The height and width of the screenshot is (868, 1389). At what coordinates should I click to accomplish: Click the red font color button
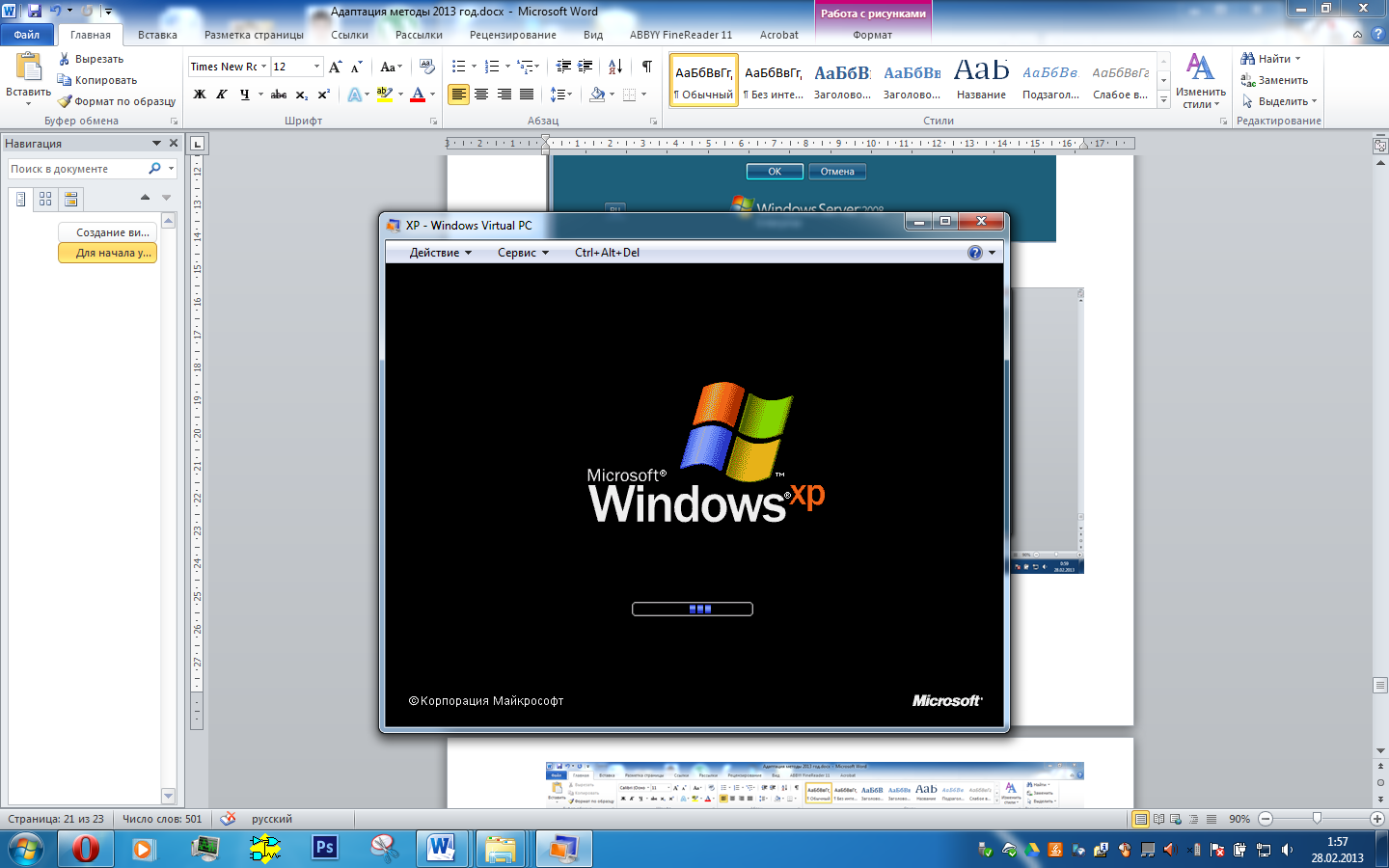(x=418, y=95)
